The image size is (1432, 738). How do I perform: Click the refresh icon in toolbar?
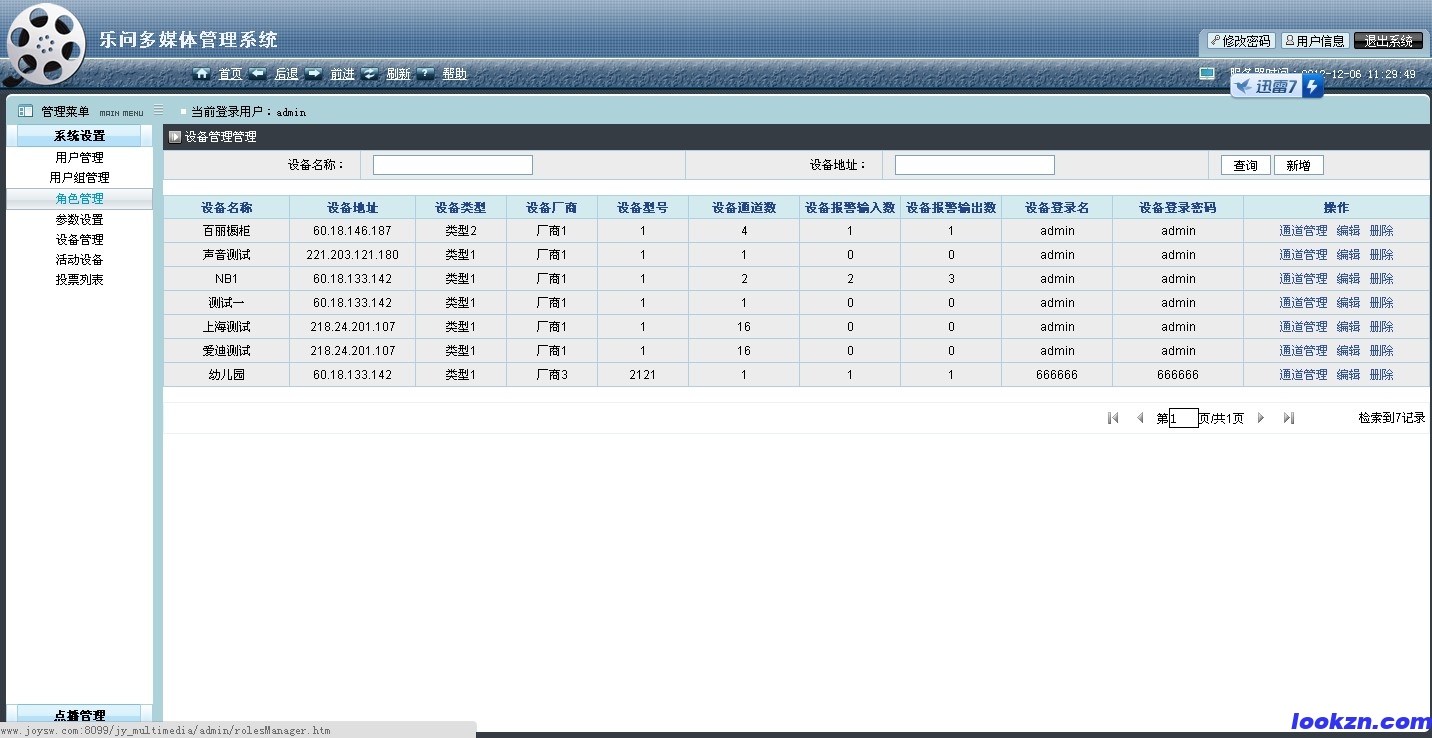(370, 73)
